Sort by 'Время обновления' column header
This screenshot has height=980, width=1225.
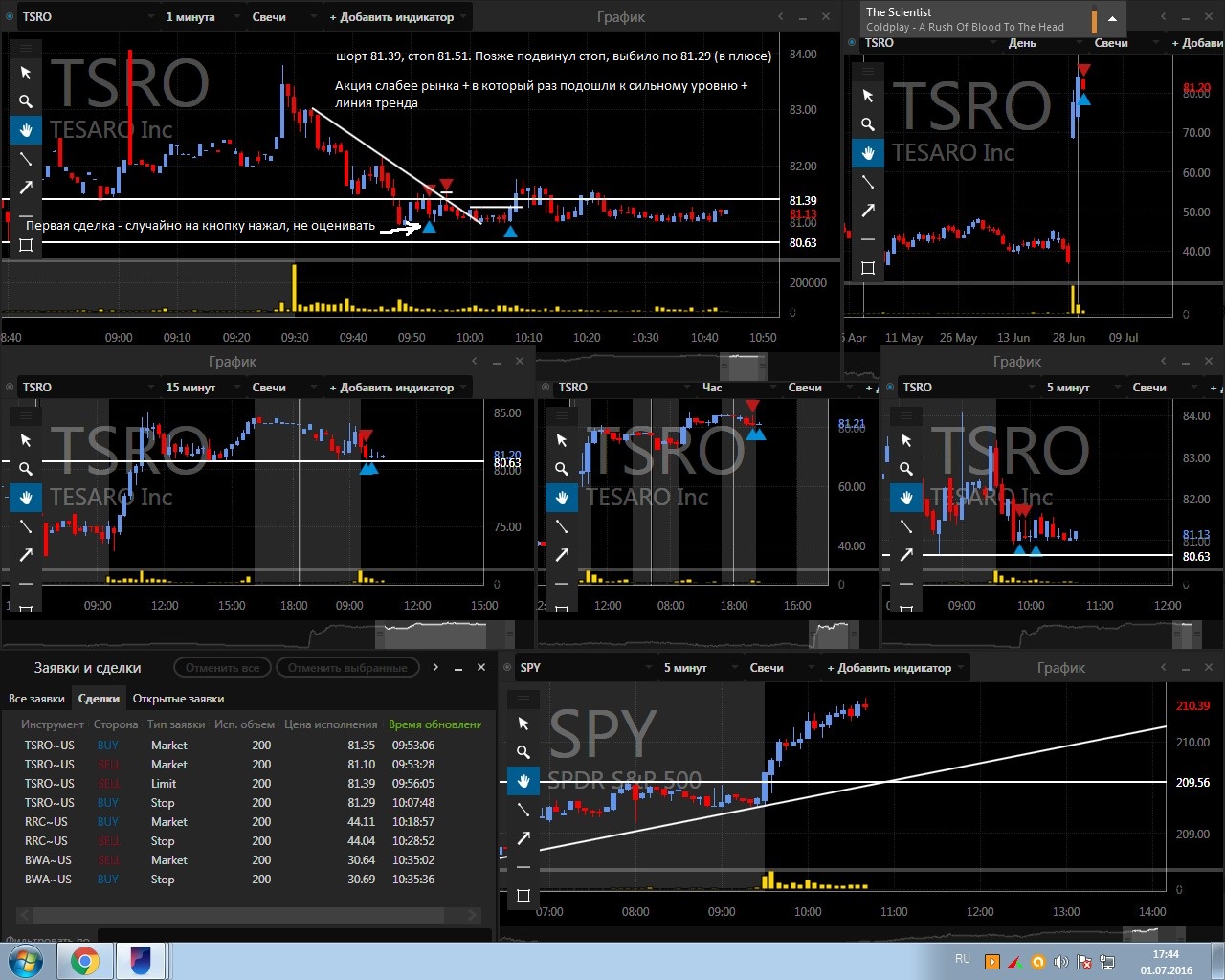[x=435, y=724]
